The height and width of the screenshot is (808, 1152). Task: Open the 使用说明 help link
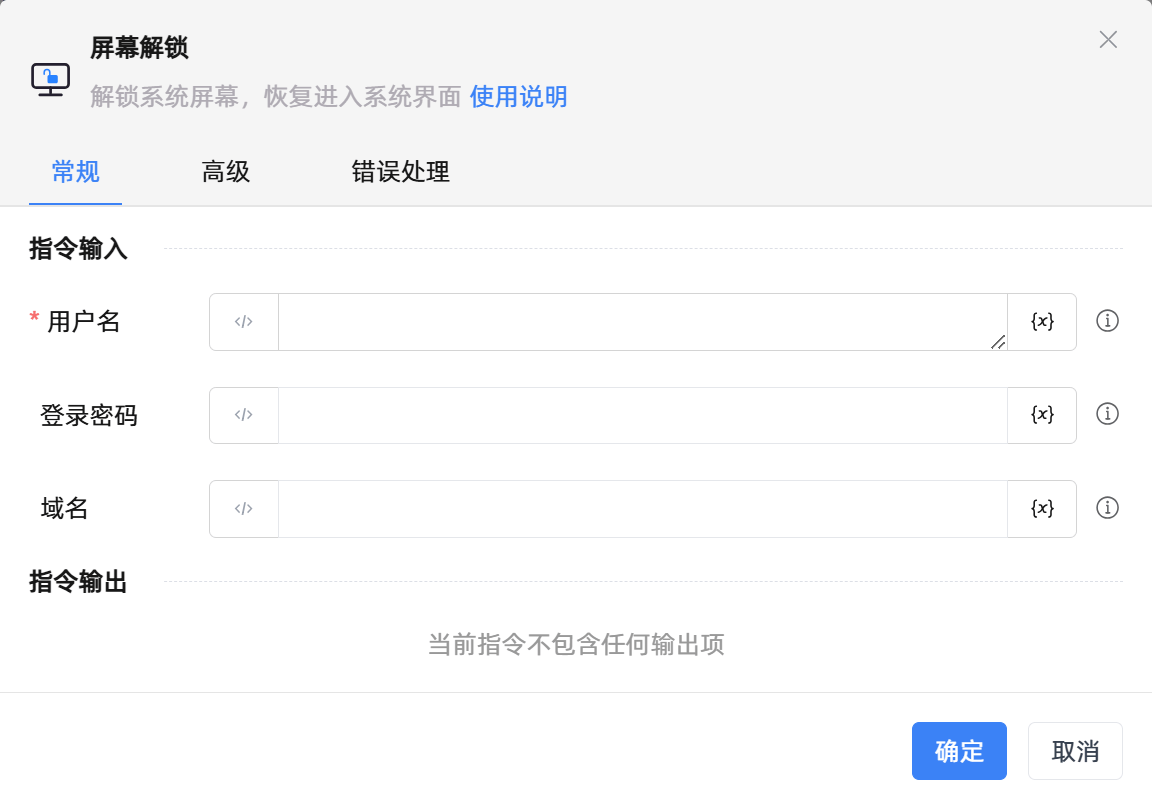pyautogui.click(x=518, y=97)
